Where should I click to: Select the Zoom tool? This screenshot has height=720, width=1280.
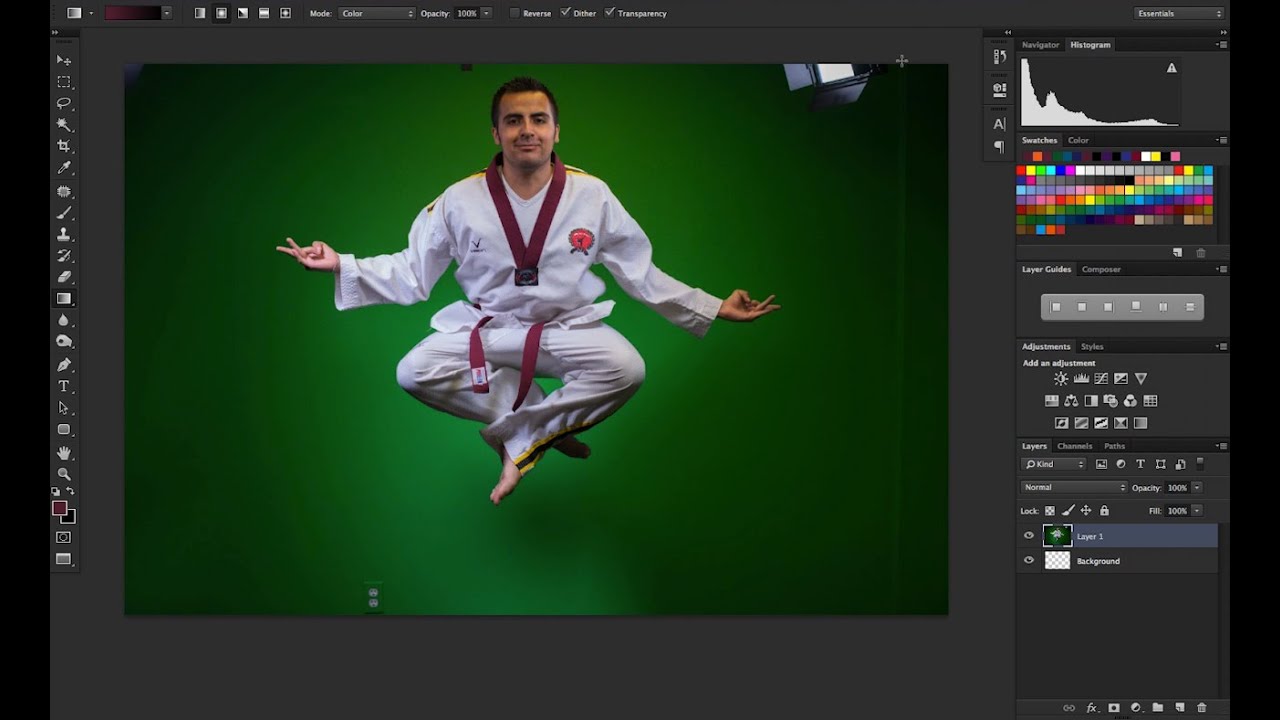click(64, 474)
